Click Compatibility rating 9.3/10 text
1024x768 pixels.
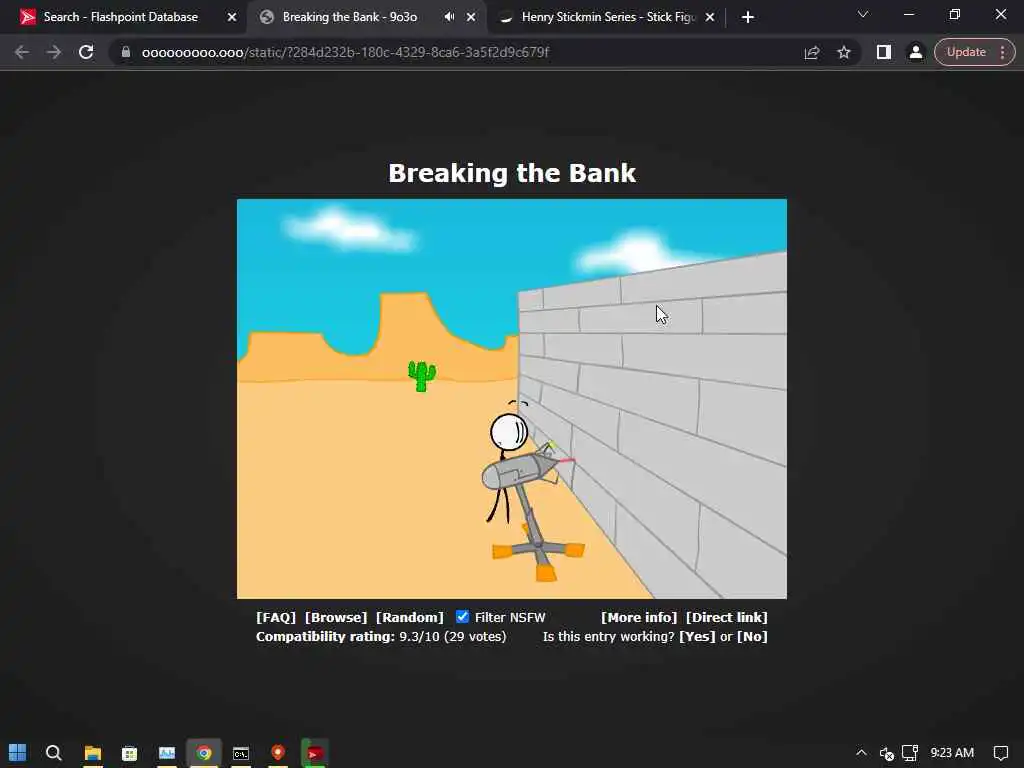point(381,636)
